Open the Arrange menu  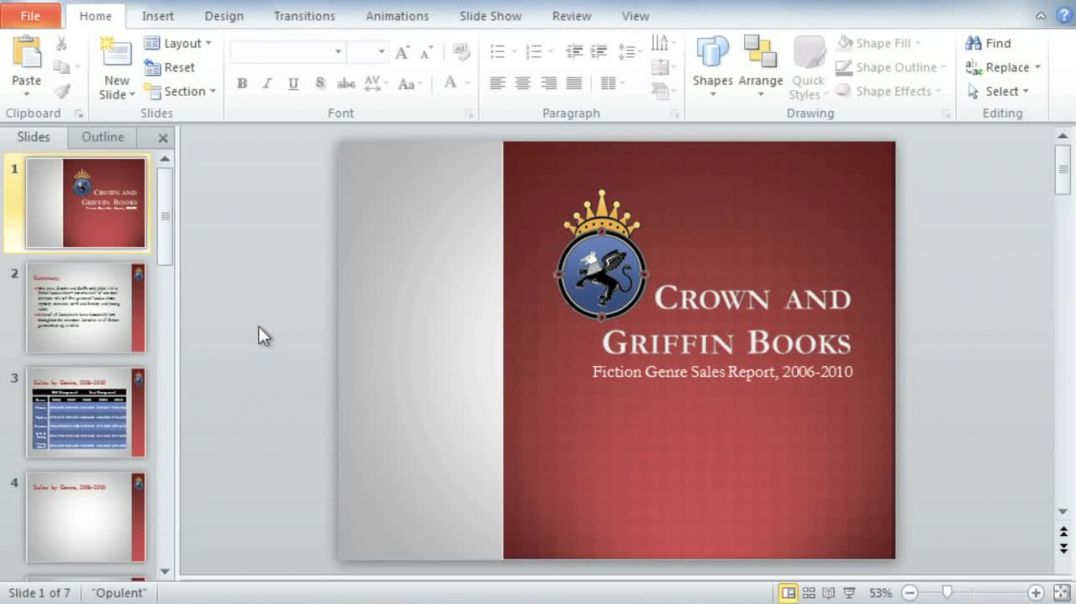click(x=760, y=67)
